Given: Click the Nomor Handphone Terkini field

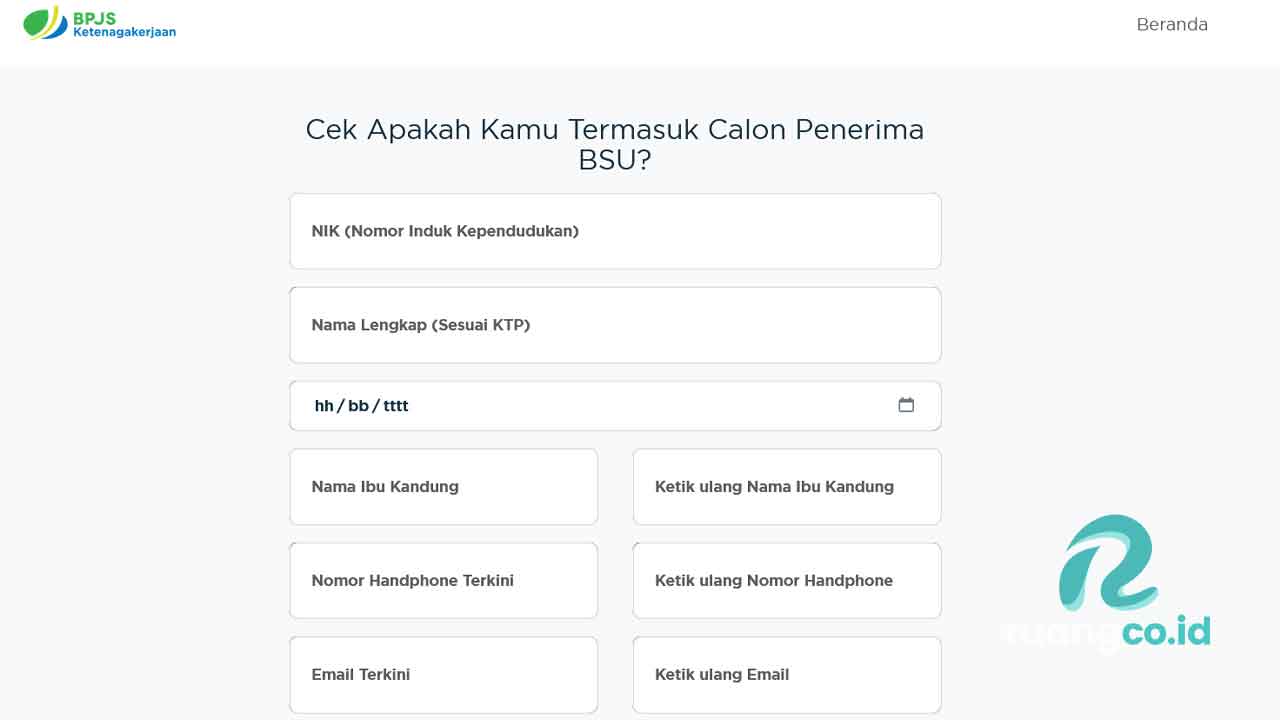Looking at the screenshot, I should [443, 581].
